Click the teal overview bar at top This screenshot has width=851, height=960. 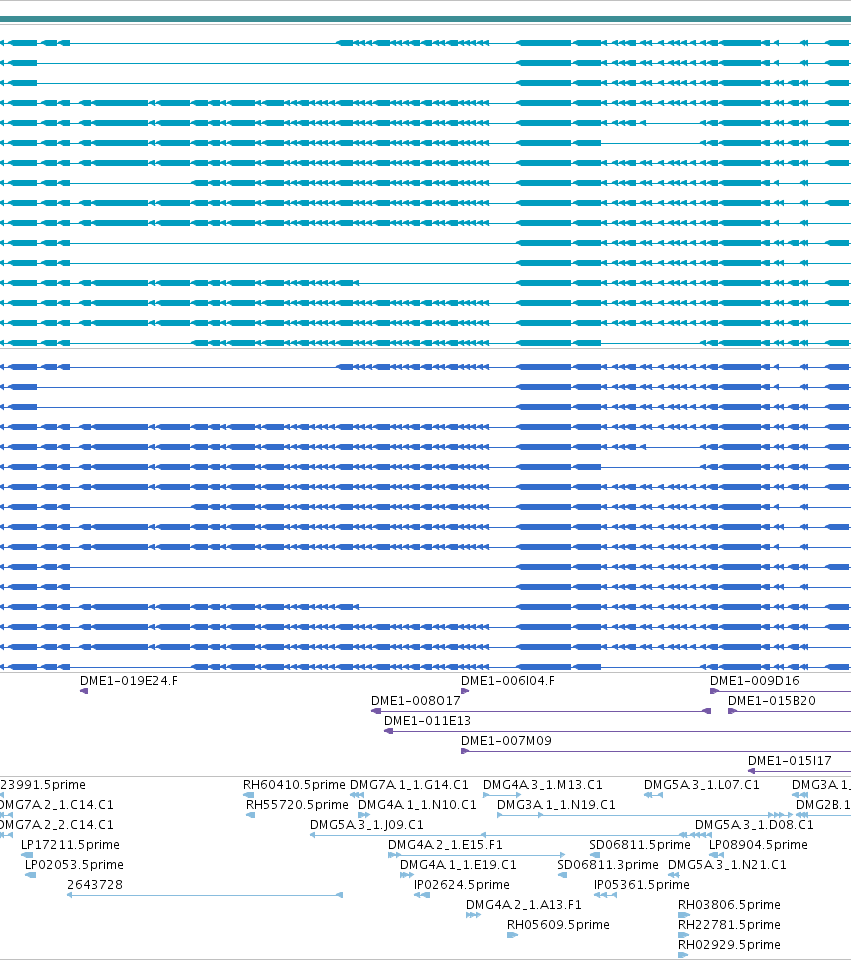pos(426,20)
